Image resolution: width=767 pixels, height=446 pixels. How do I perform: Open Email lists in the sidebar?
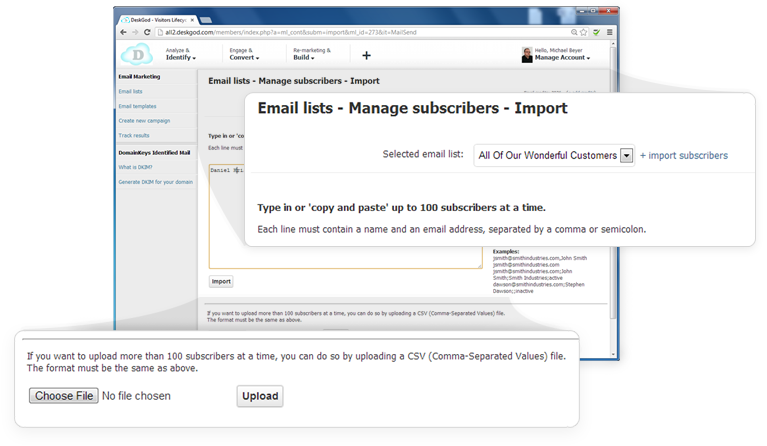[x=130, y=91]
